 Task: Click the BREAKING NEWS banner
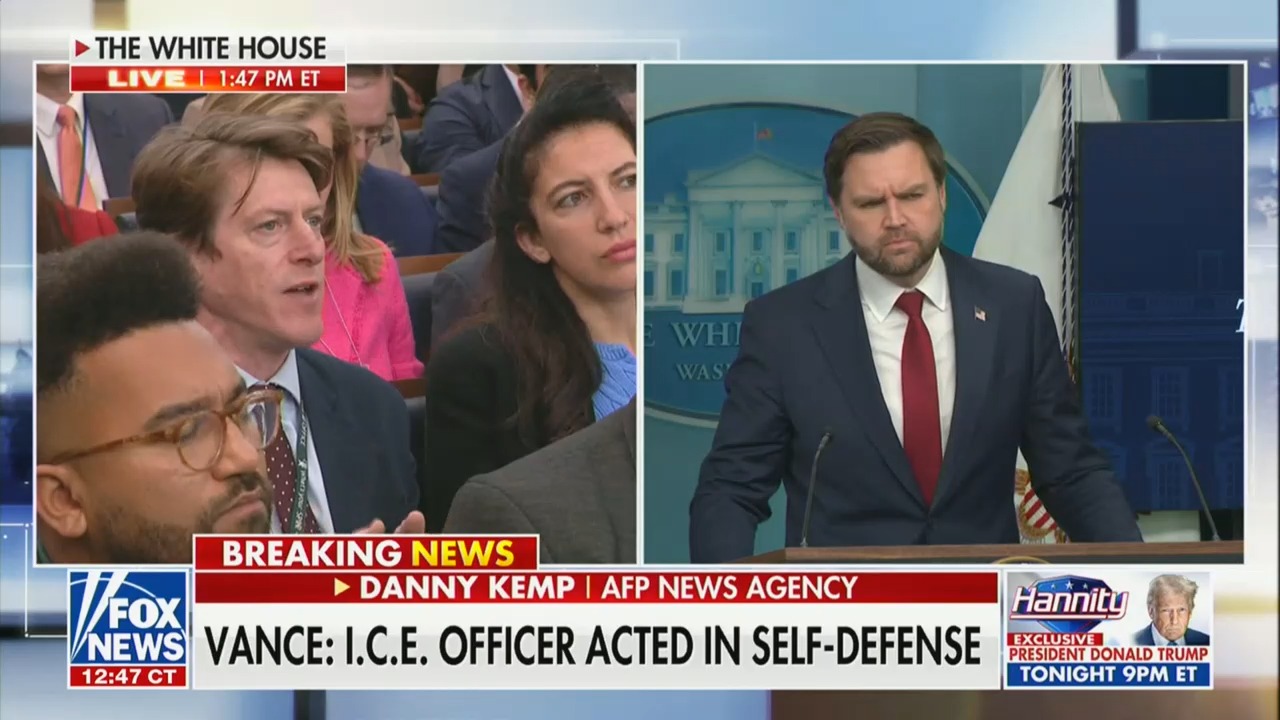tap(366, 552)
